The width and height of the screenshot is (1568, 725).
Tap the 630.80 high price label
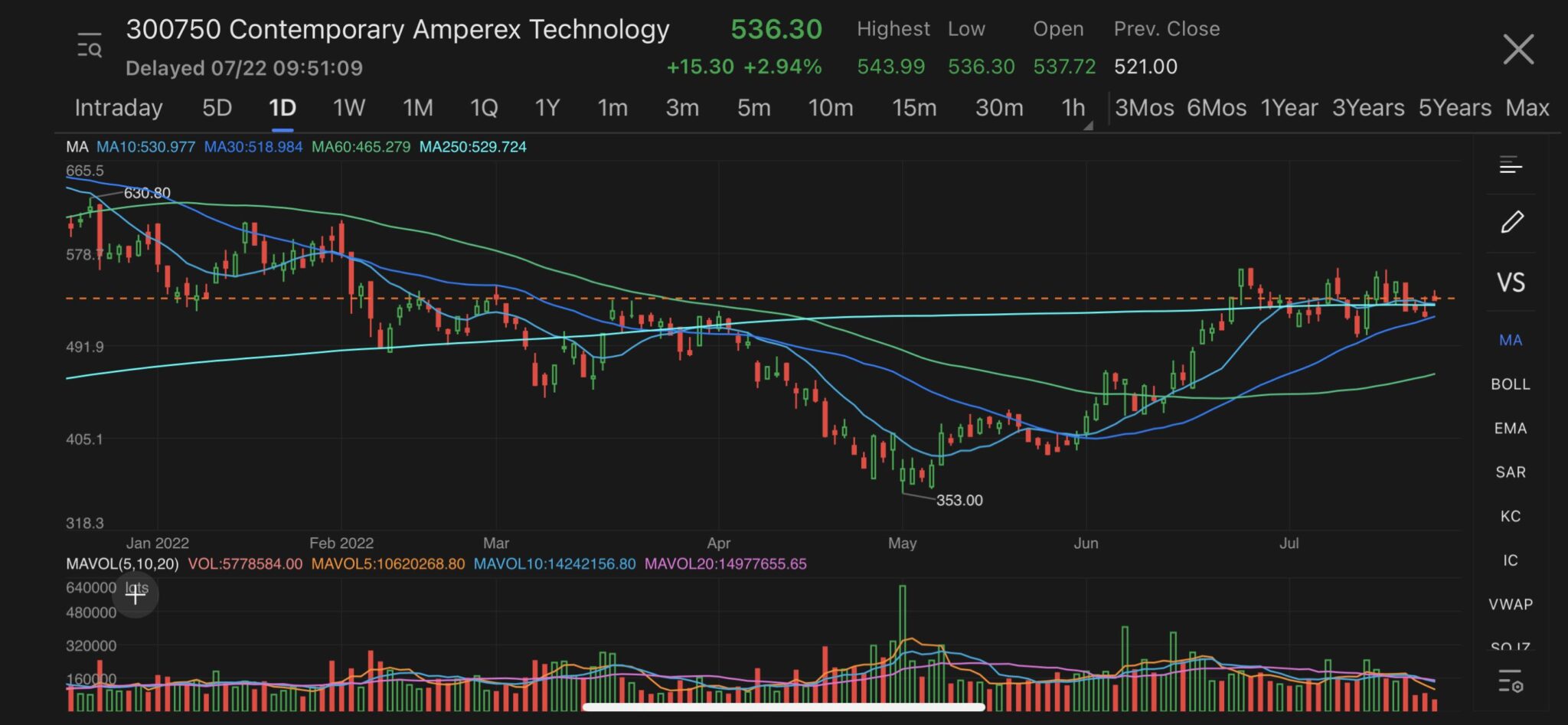[147, 193]
